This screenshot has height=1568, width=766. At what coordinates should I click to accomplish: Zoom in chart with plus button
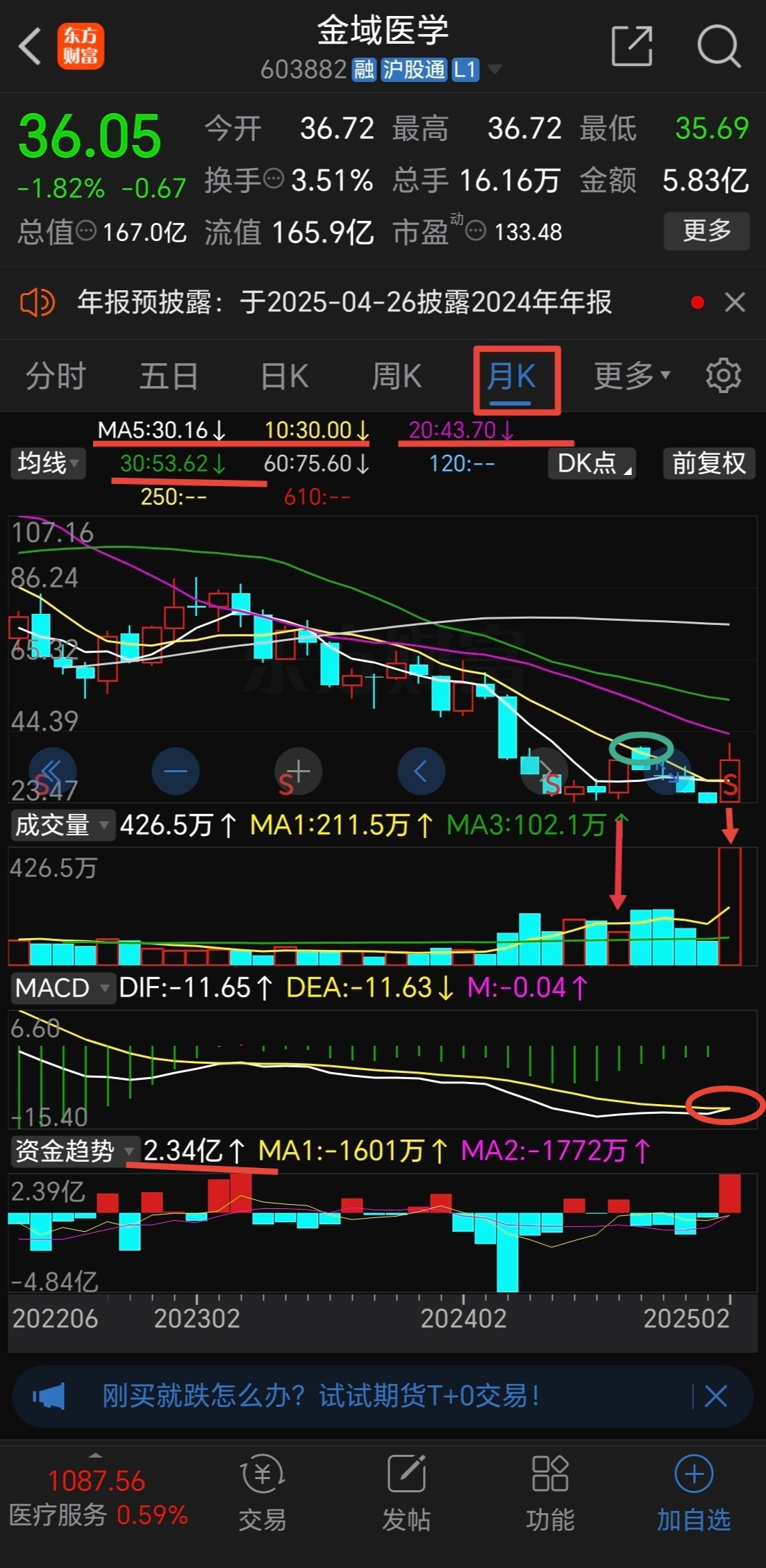click(299, 771)
